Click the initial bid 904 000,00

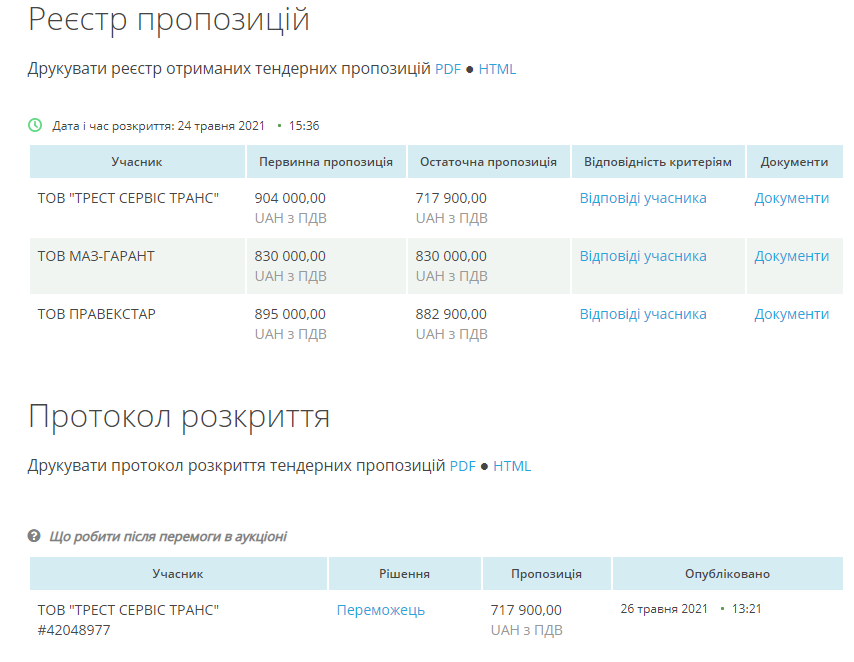click(290, 198)
